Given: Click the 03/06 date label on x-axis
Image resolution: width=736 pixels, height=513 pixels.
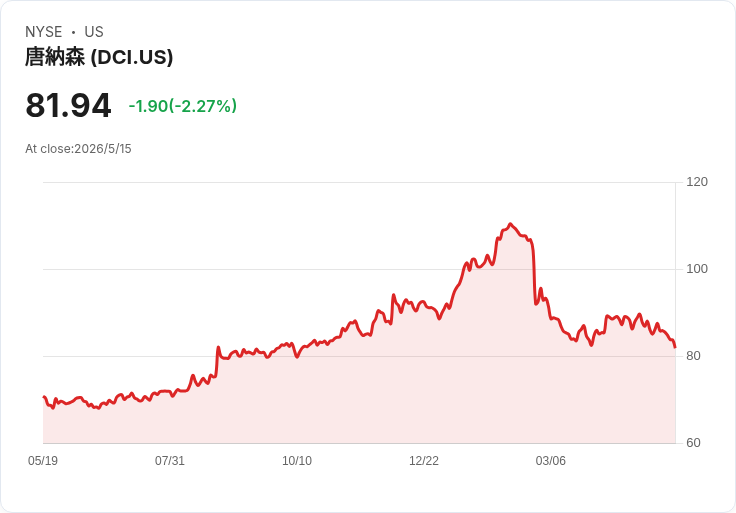Looking at the screenshot, I should pyautogui.click(x=551, y=461).
